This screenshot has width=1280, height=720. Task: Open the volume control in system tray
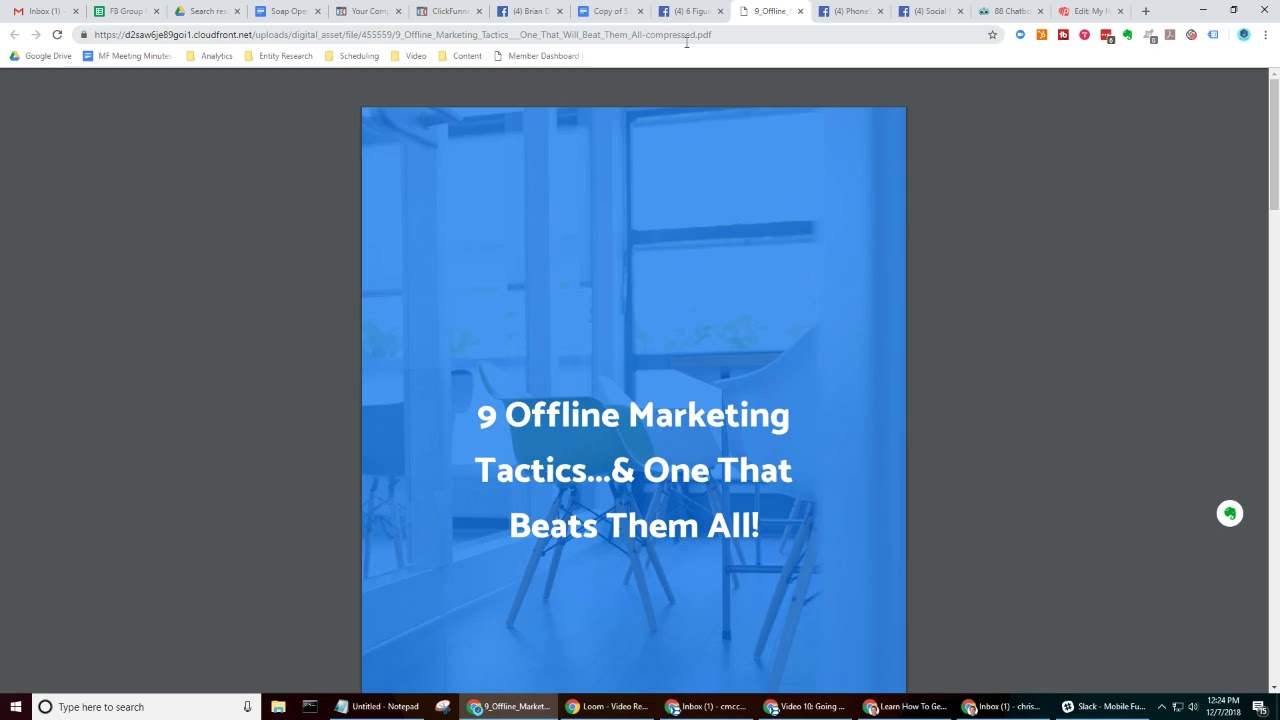pos(1193,707)
